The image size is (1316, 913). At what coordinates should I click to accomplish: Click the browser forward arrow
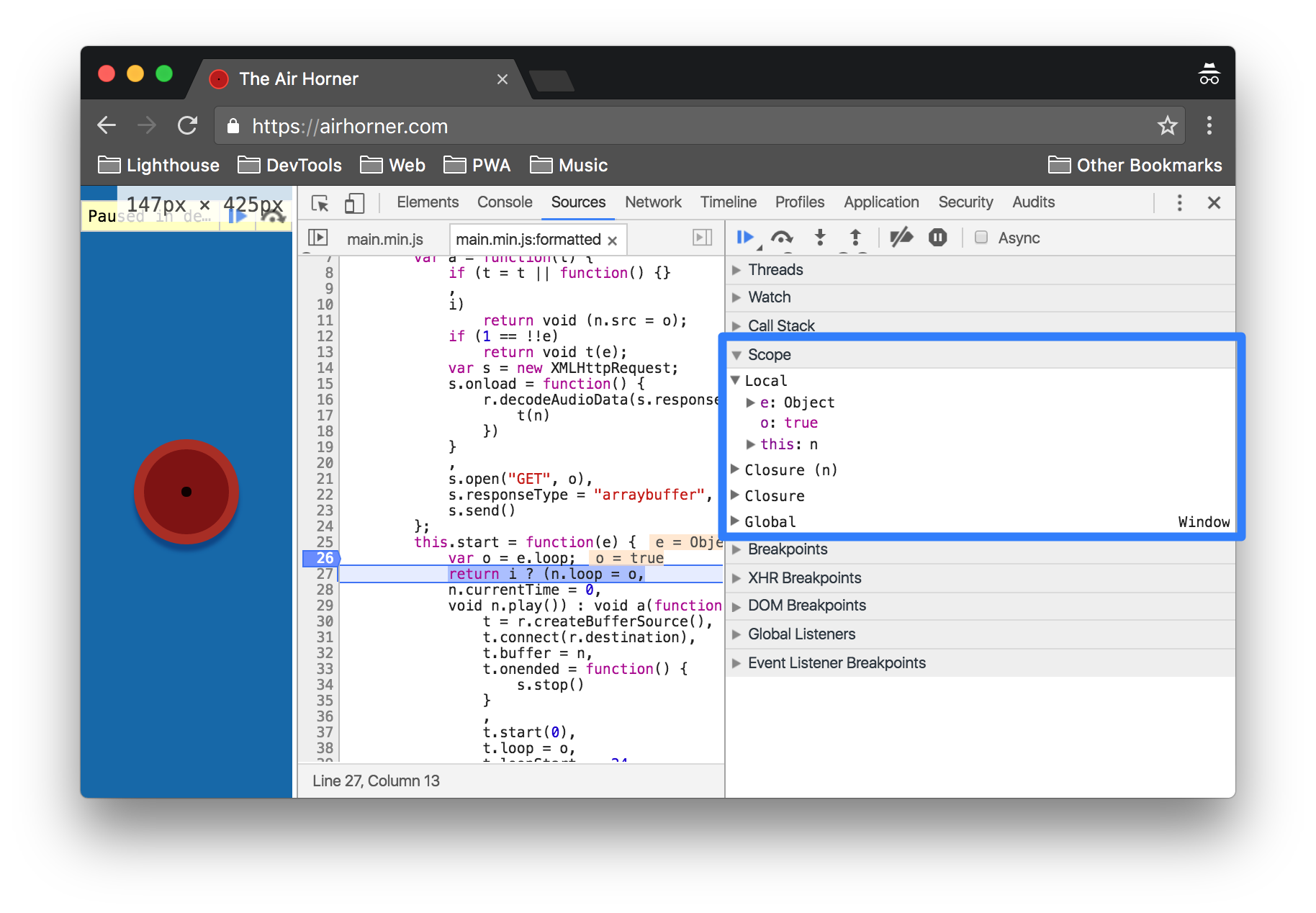click(x=147, y=126)
